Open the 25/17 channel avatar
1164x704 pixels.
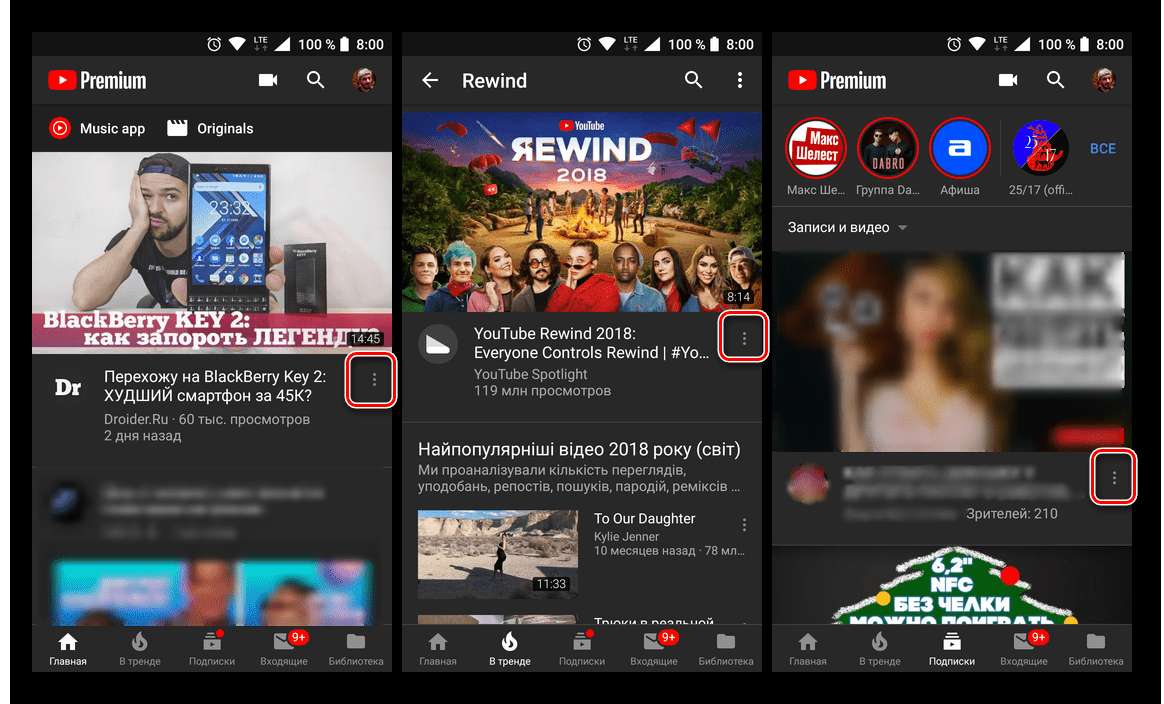click(x=1040, y=148)
